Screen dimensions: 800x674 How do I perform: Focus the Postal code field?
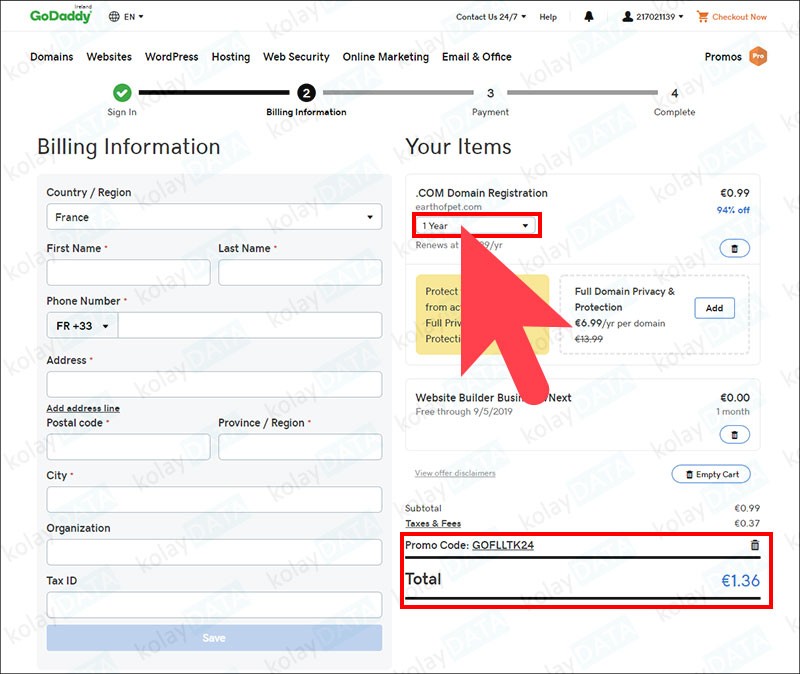click(129, 447)
